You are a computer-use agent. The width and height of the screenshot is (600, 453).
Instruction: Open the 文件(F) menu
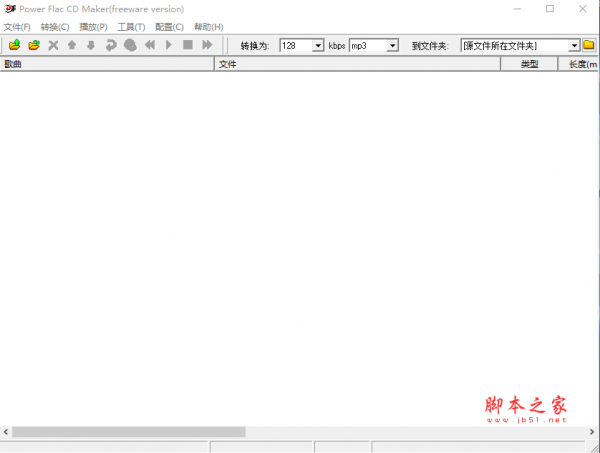pyautogui.click(x=17, y=27)
